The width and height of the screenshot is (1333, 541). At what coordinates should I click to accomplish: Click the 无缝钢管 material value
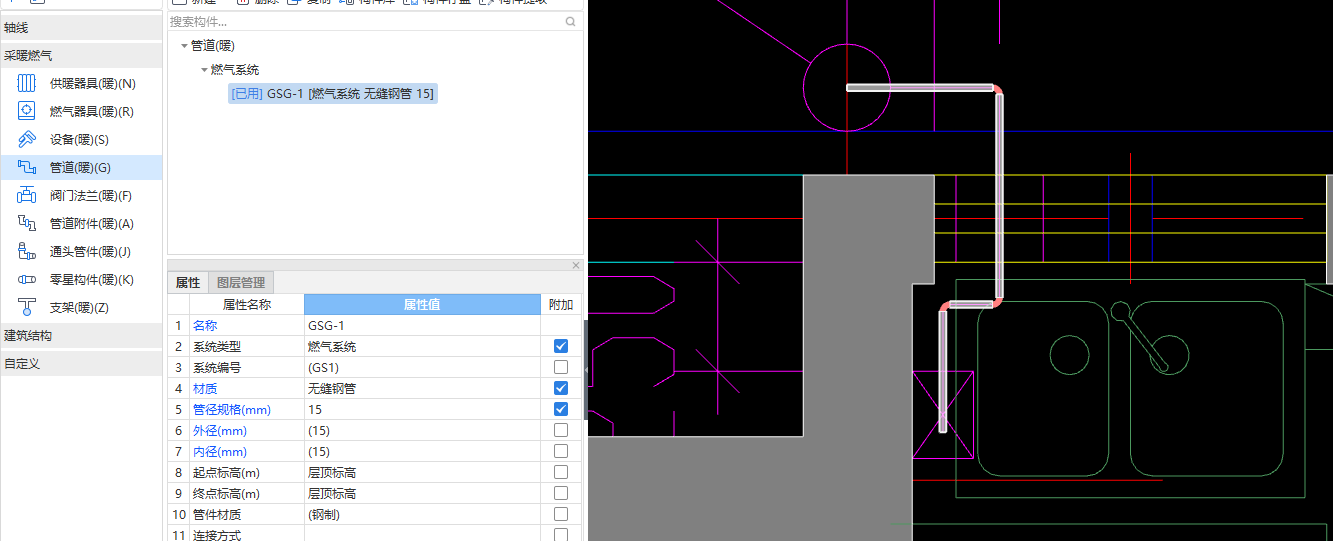click(422, 388)
